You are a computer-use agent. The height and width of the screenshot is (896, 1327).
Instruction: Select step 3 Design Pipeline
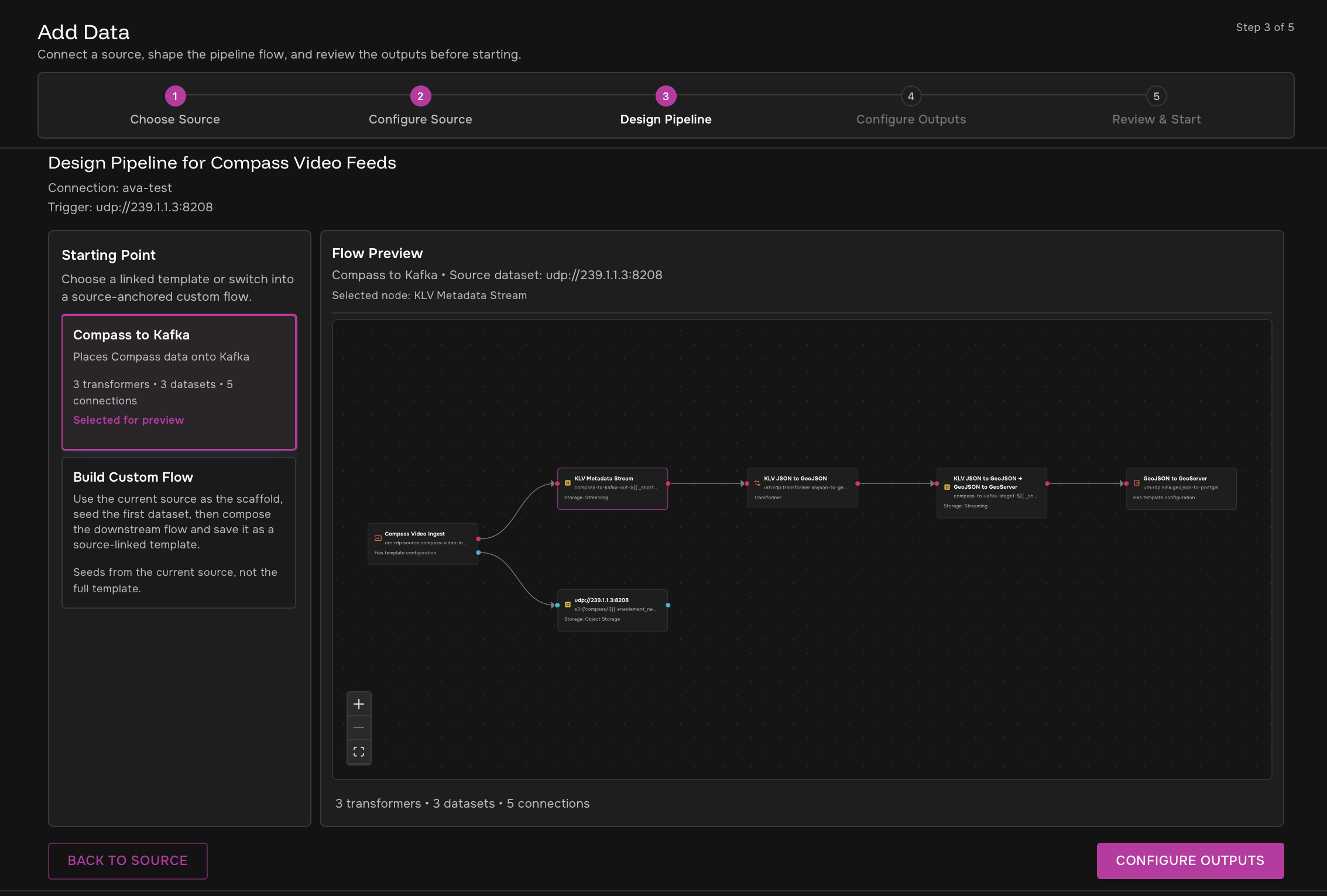tap(666, 106)
